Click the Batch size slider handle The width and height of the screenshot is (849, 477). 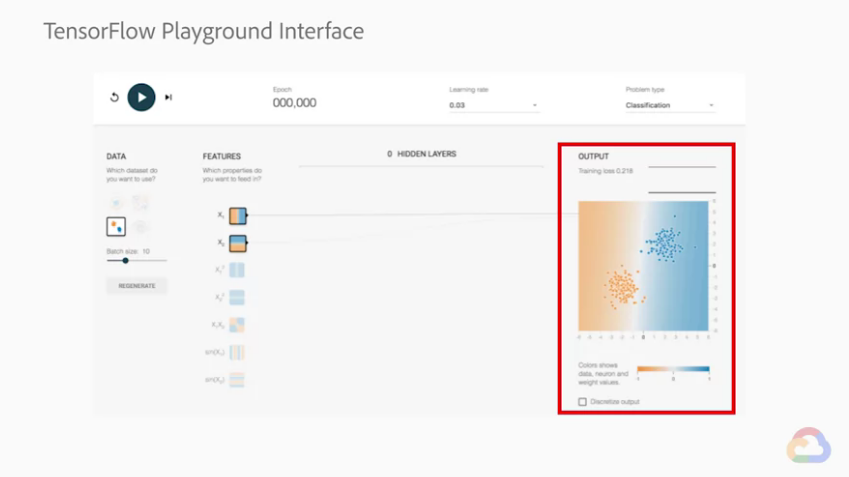tap(125, 260)
